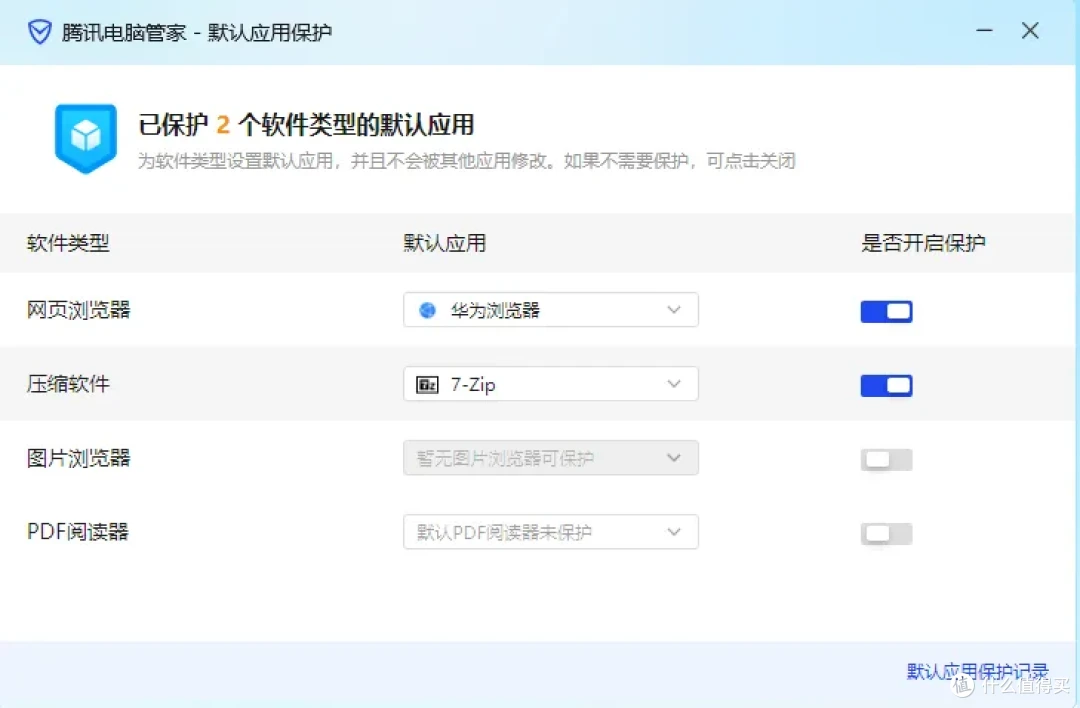Click the 网页浏览器 row label
Viewport: 1080px width, 708px height.
pyautogui.click(x=79, y=310)
